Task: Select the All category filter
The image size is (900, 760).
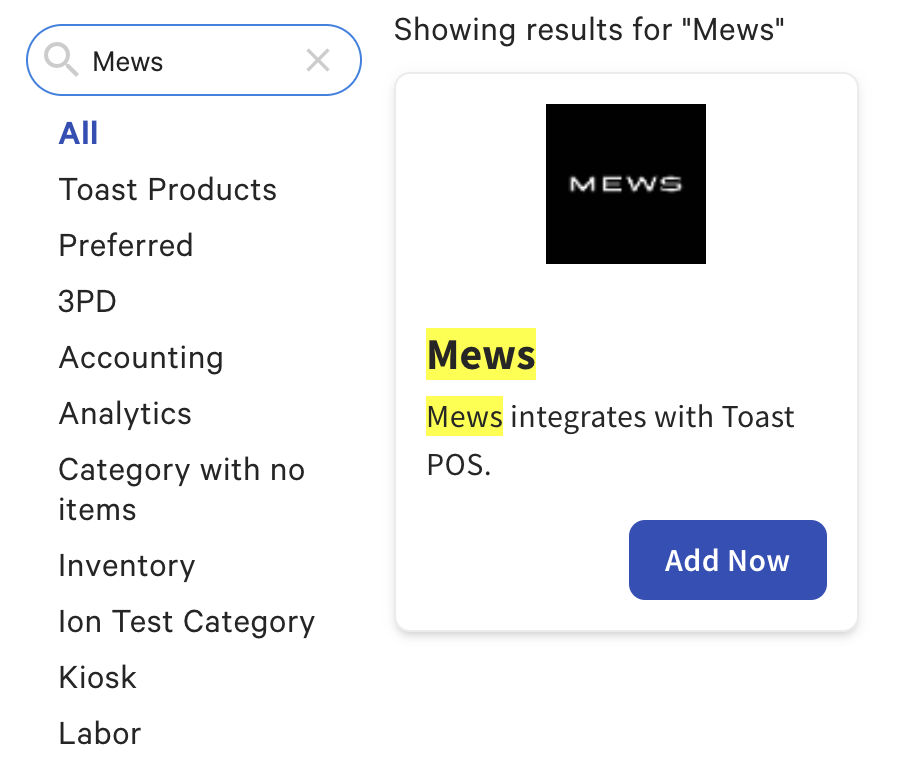Action: tap(78, 134)
